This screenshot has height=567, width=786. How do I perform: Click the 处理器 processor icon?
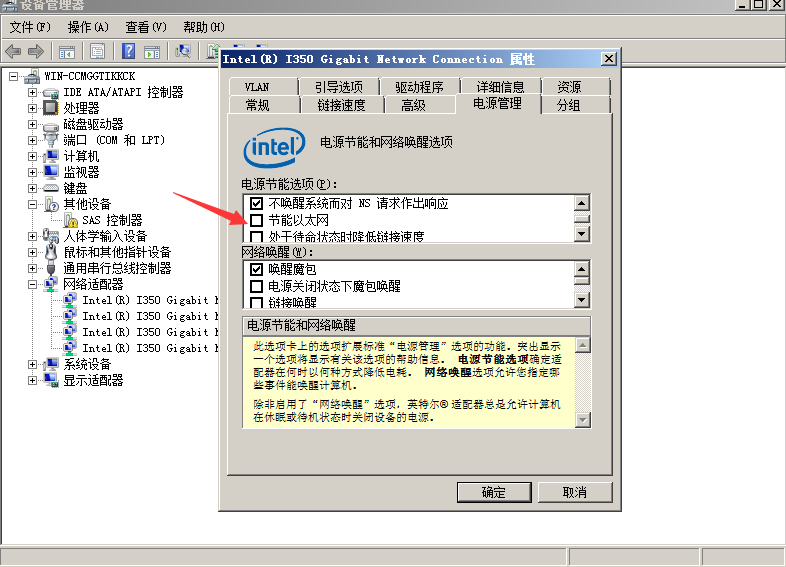tap(51, 108)
